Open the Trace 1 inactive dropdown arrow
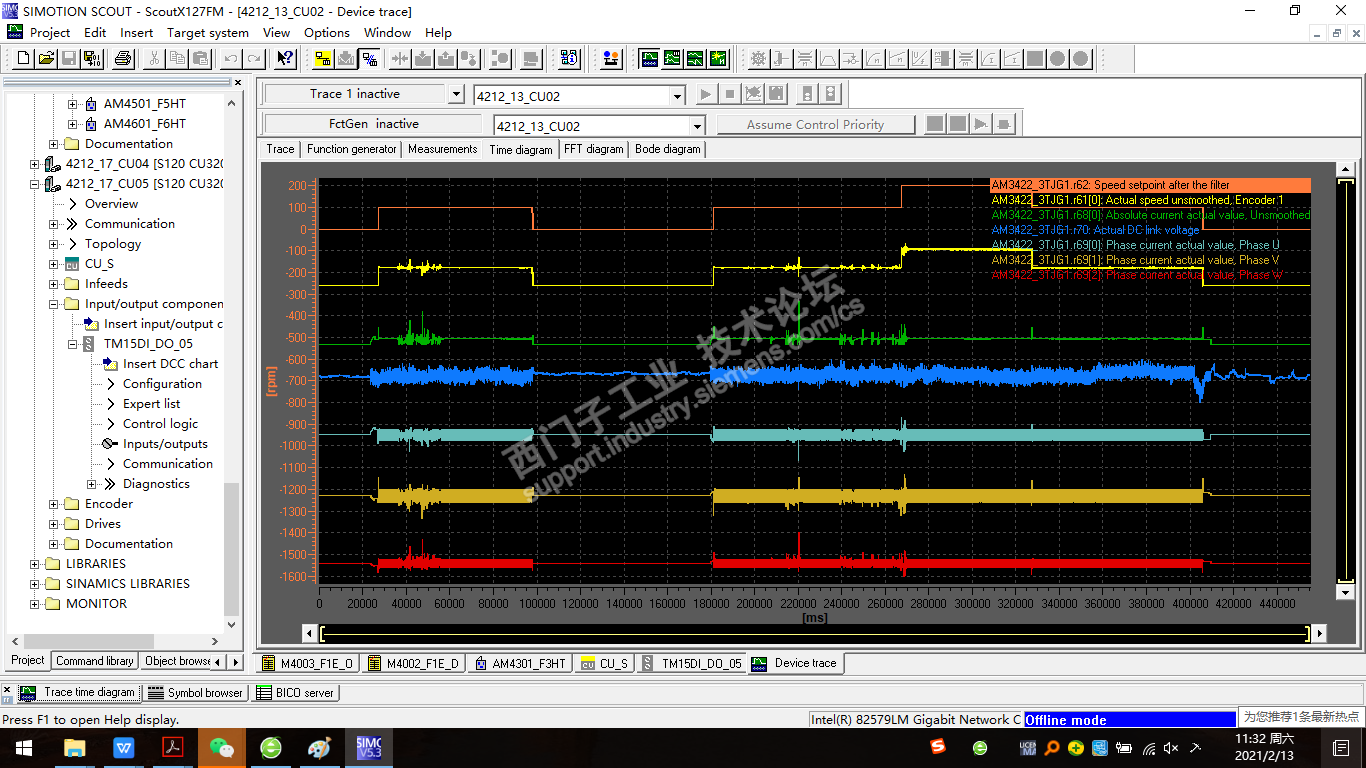This screenshot has width=1366, height=768. 456,95
